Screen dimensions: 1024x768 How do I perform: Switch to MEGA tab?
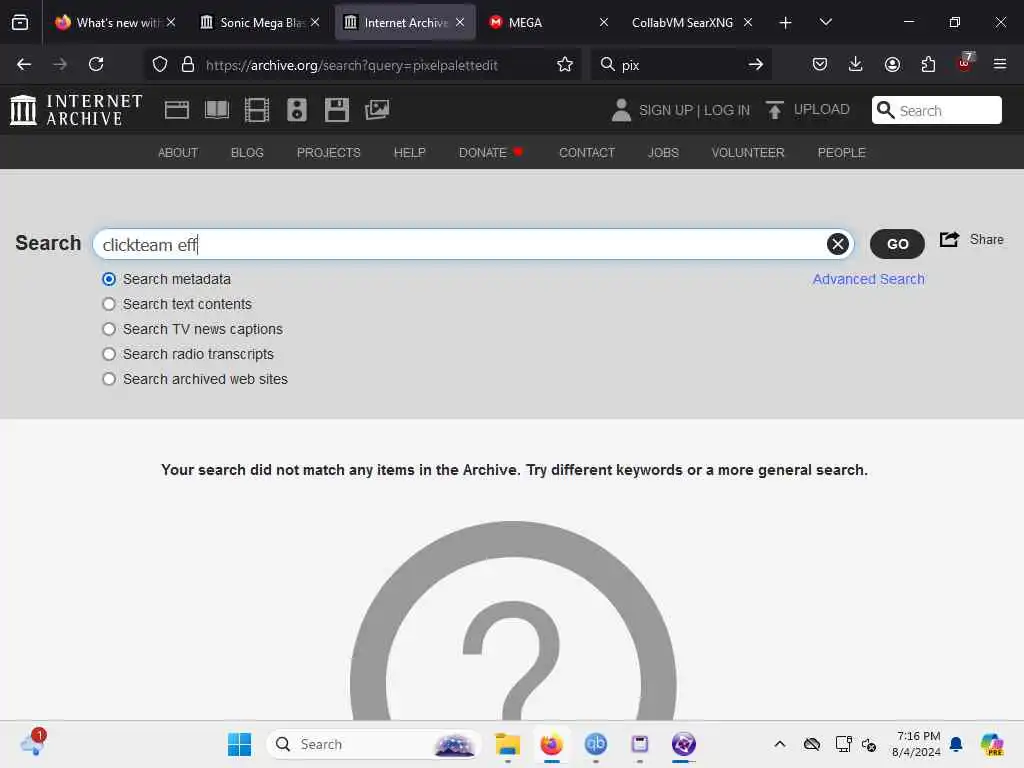pyautogui.click(x=550, y=22)
